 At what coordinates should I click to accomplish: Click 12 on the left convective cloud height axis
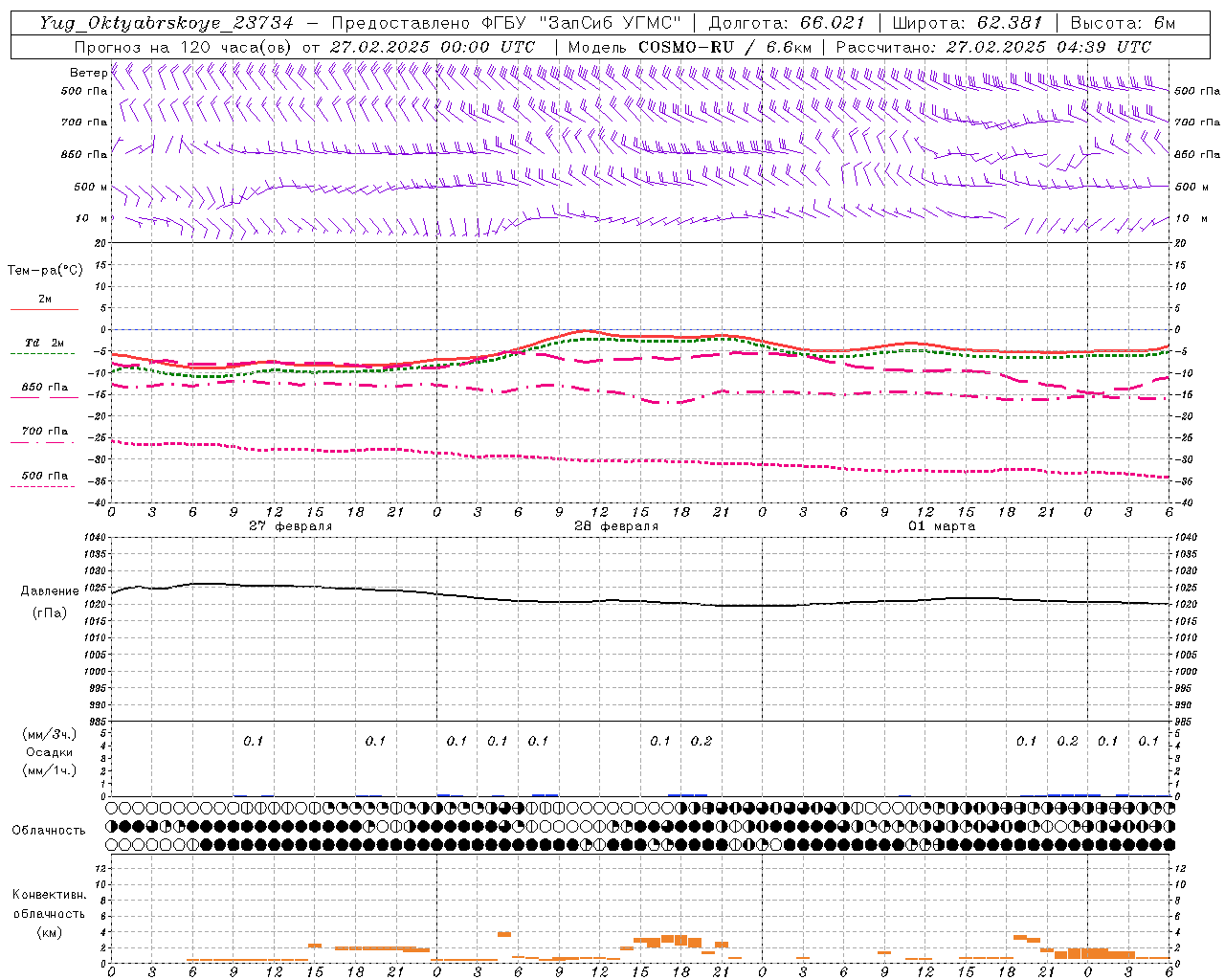click(99, 869)
